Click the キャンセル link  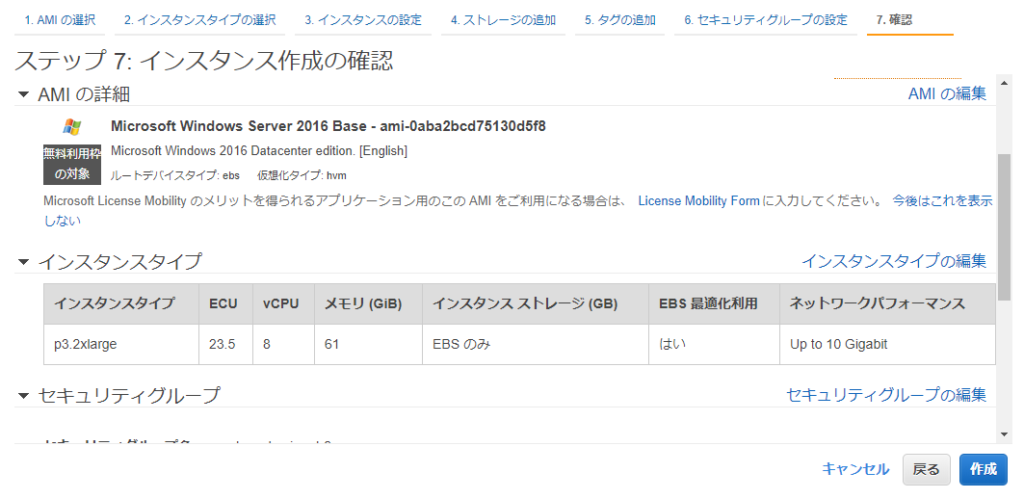pos(855,469)
